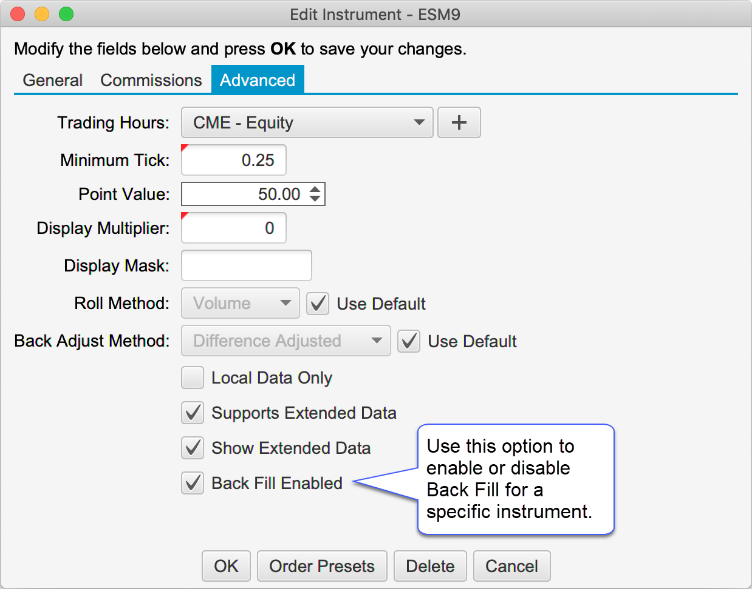Screen dimensions: 752x589
Task: Expand the Roll Method Volume dropdown
Action: tap(240, 303)
